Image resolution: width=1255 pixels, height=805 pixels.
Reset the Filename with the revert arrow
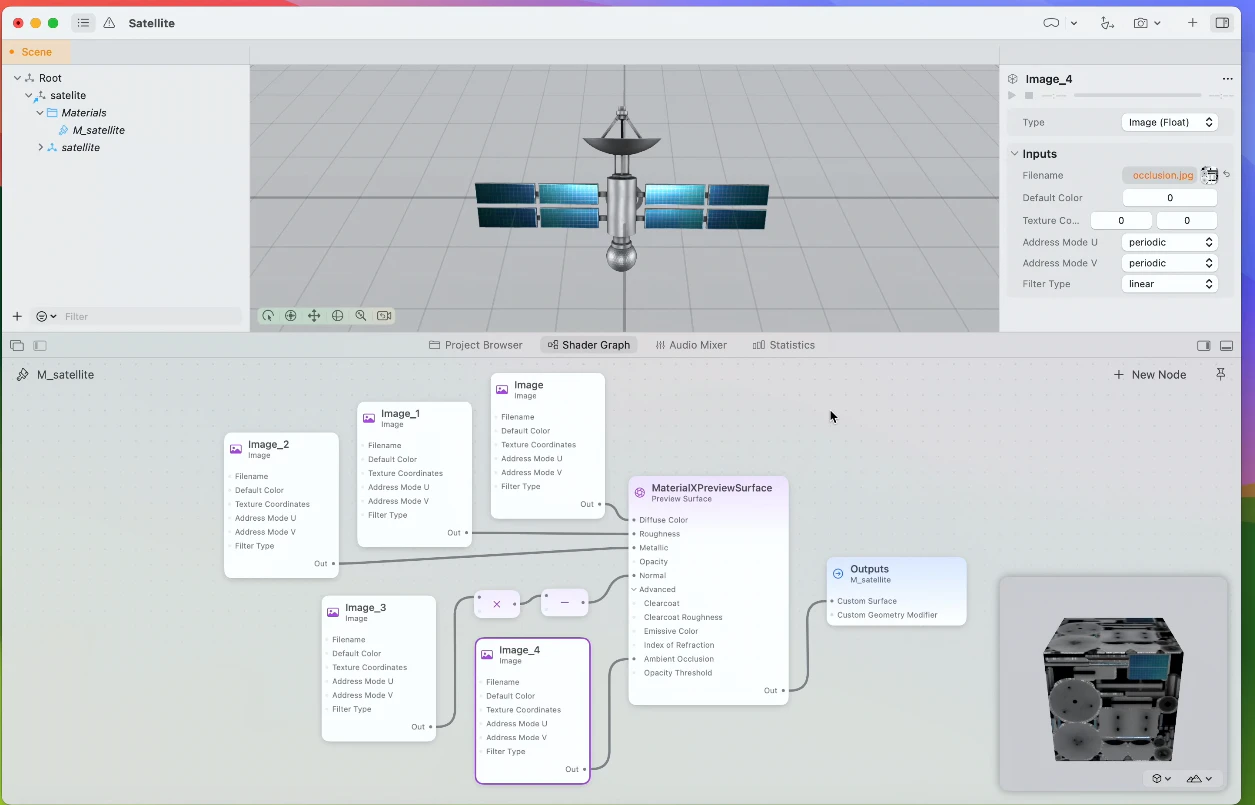coord(1227,175)
